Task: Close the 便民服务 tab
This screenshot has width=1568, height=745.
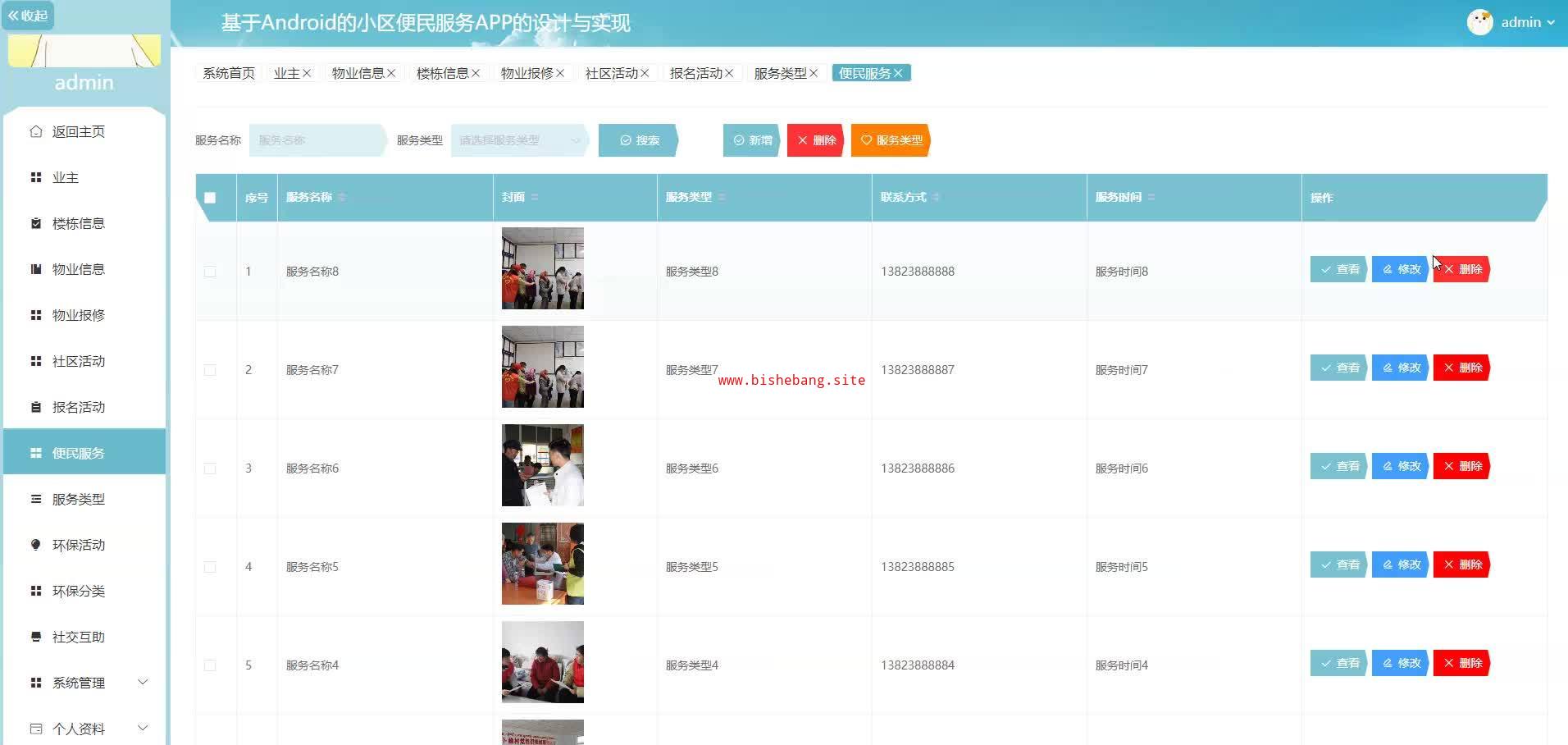Action: pos(898,73)
